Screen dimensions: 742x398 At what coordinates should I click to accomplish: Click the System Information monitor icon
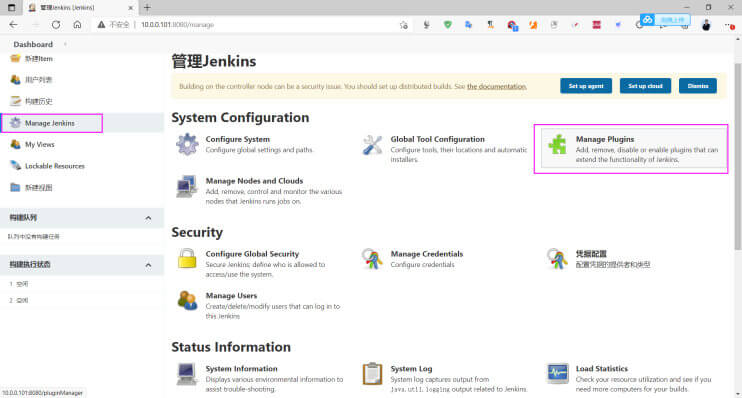186,374
